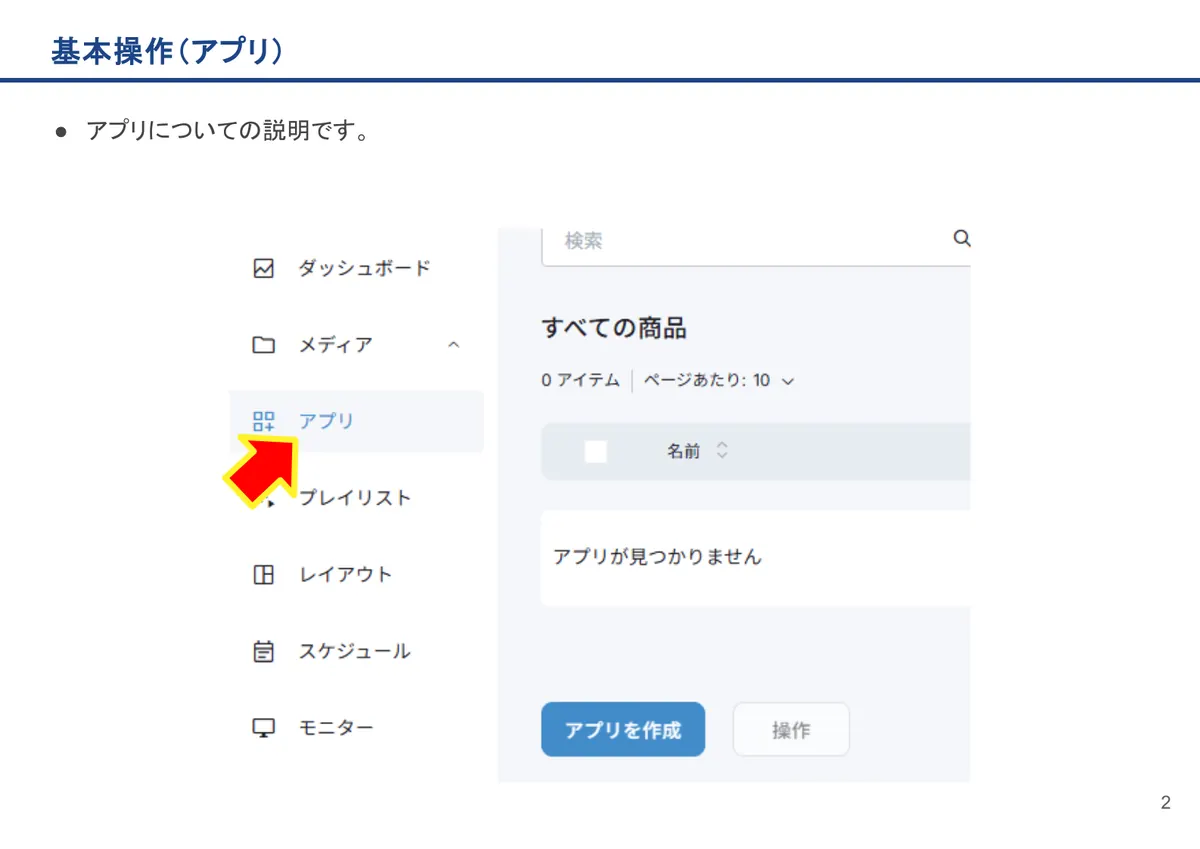Click the アプリを作成 button

623,730
